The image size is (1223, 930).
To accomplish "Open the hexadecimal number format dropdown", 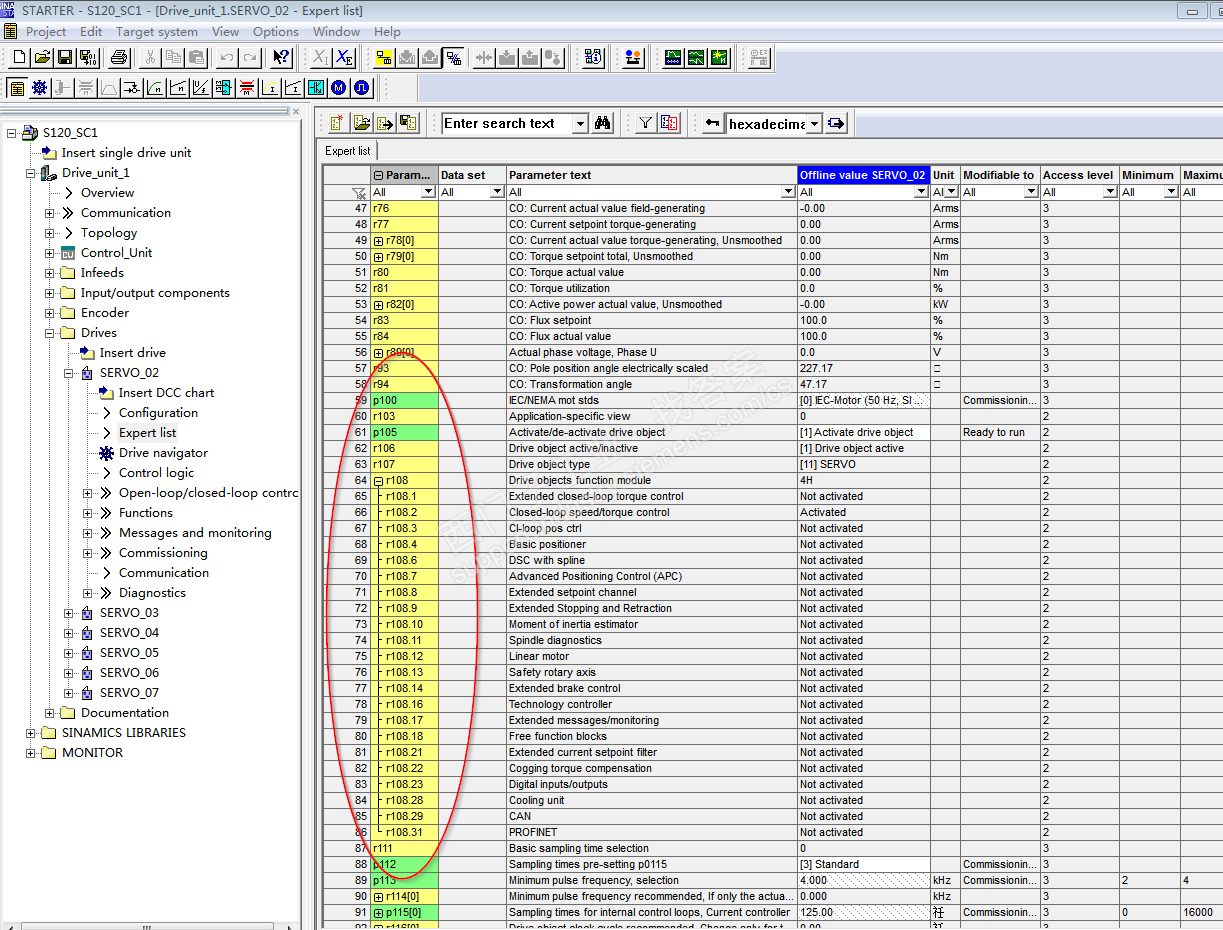I will coord(814,124).
